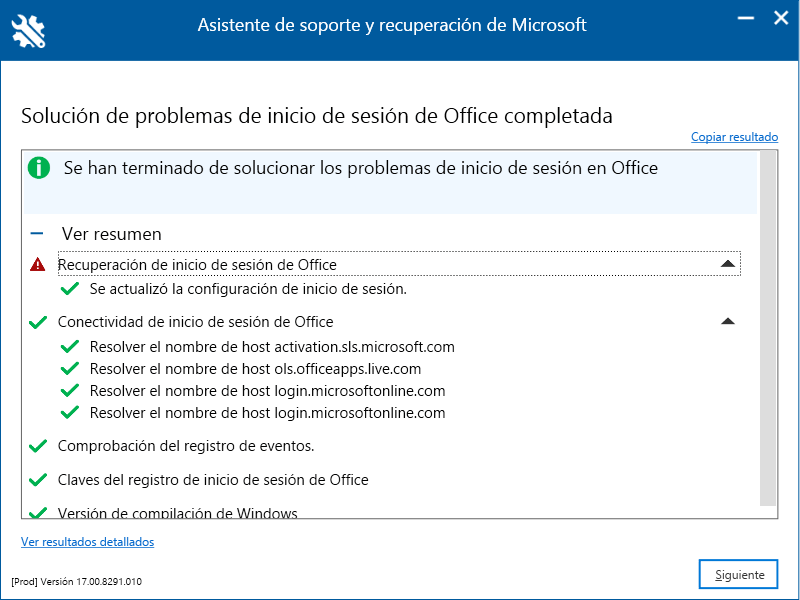Screen dimensions: 800x600
Task: Select 'Versión de compilación de Windows' item
Action: coord(178,513)
